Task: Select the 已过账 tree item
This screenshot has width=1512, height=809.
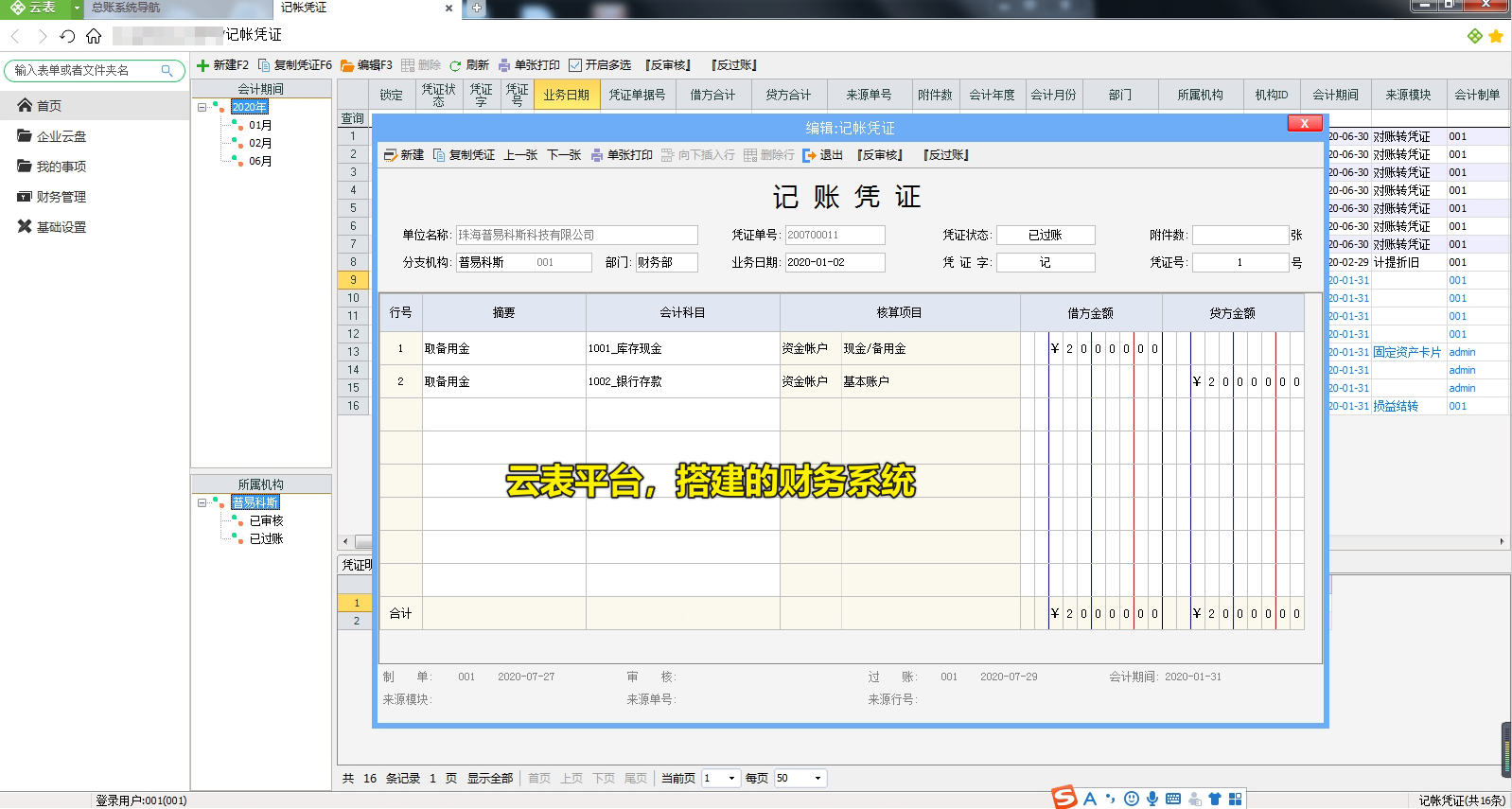Action: tap(266, 538)
